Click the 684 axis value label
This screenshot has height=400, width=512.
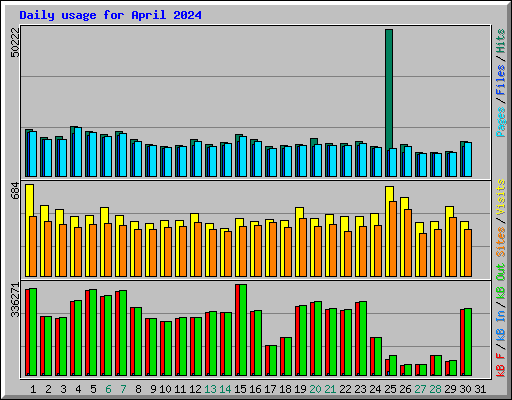click(15, 191)
